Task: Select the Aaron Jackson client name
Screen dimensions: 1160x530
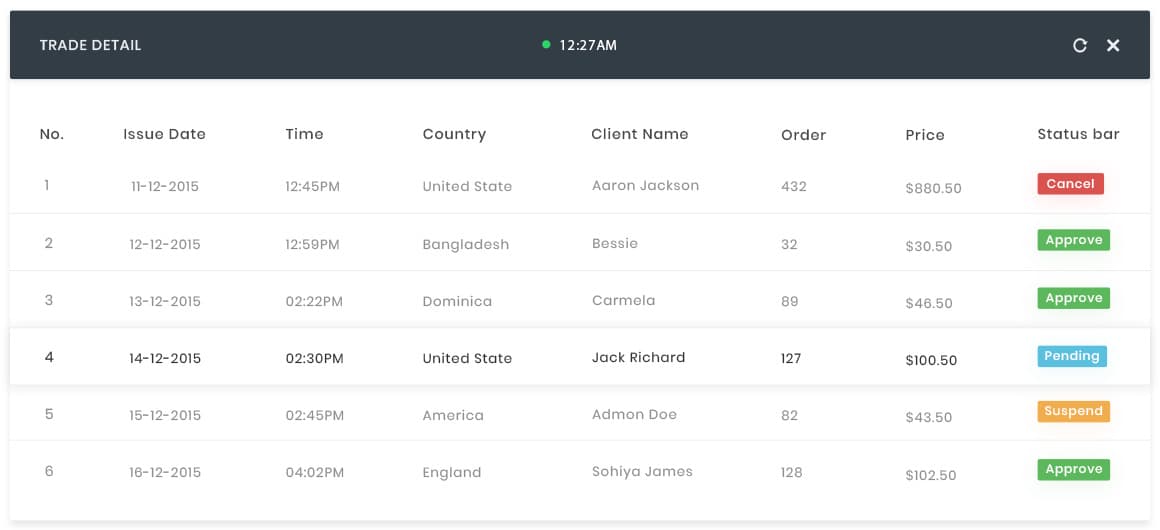Action: (645, 185)
